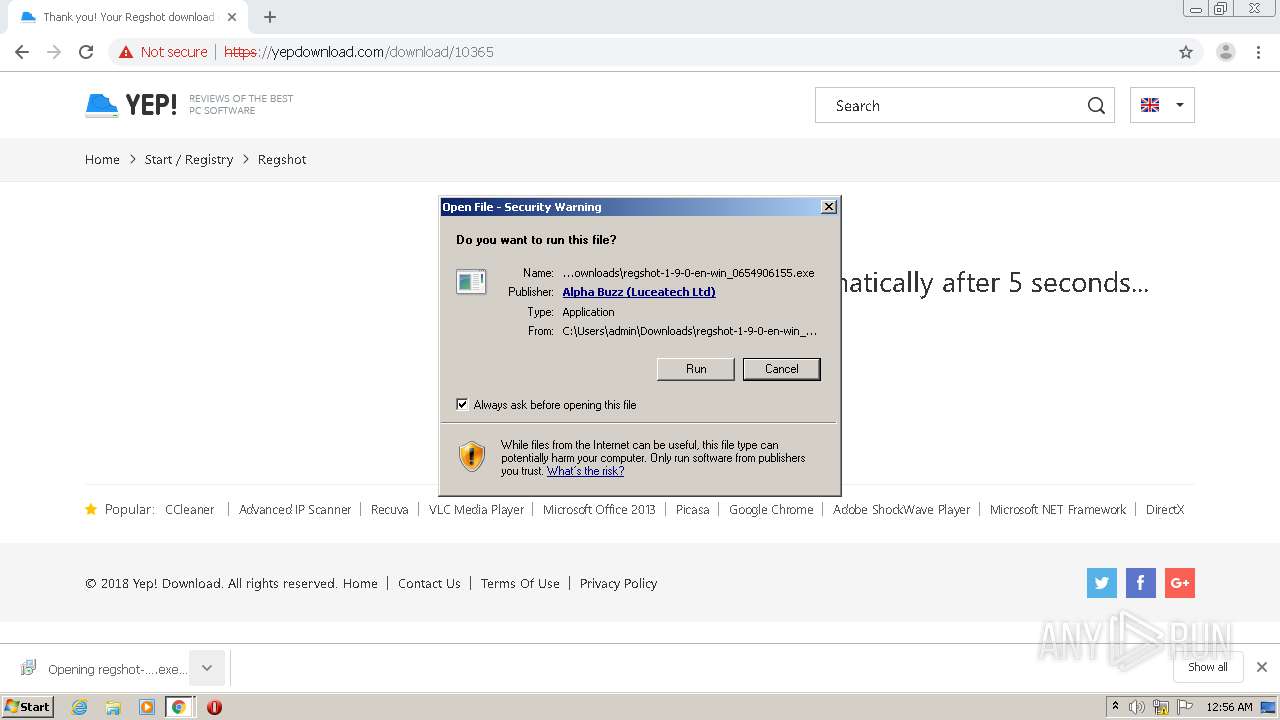Open the Recuva popular link
This screenshot has width=1280, height=720.
[390, 509]
